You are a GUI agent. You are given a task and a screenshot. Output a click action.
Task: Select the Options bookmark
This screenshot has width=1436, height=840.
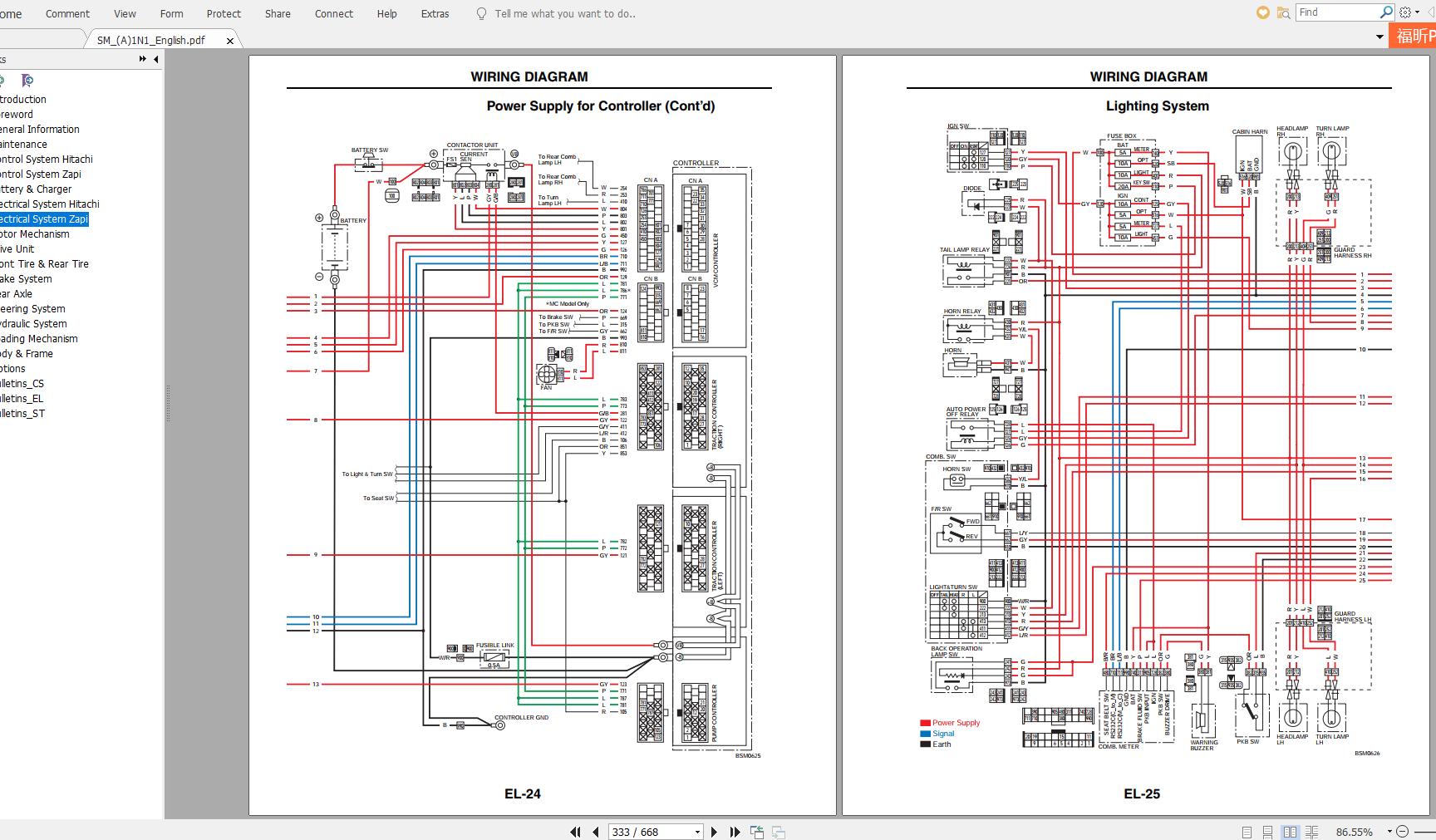(x=12, y=369)
